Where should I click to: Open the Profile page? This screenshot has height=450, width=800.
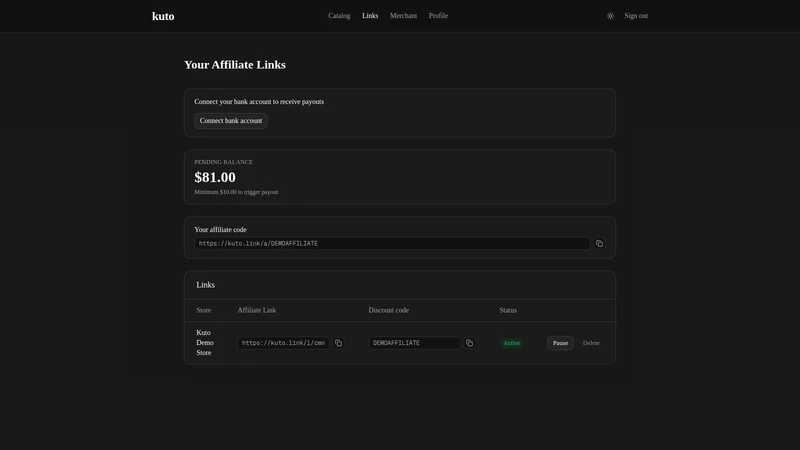(x=438, y=16)
